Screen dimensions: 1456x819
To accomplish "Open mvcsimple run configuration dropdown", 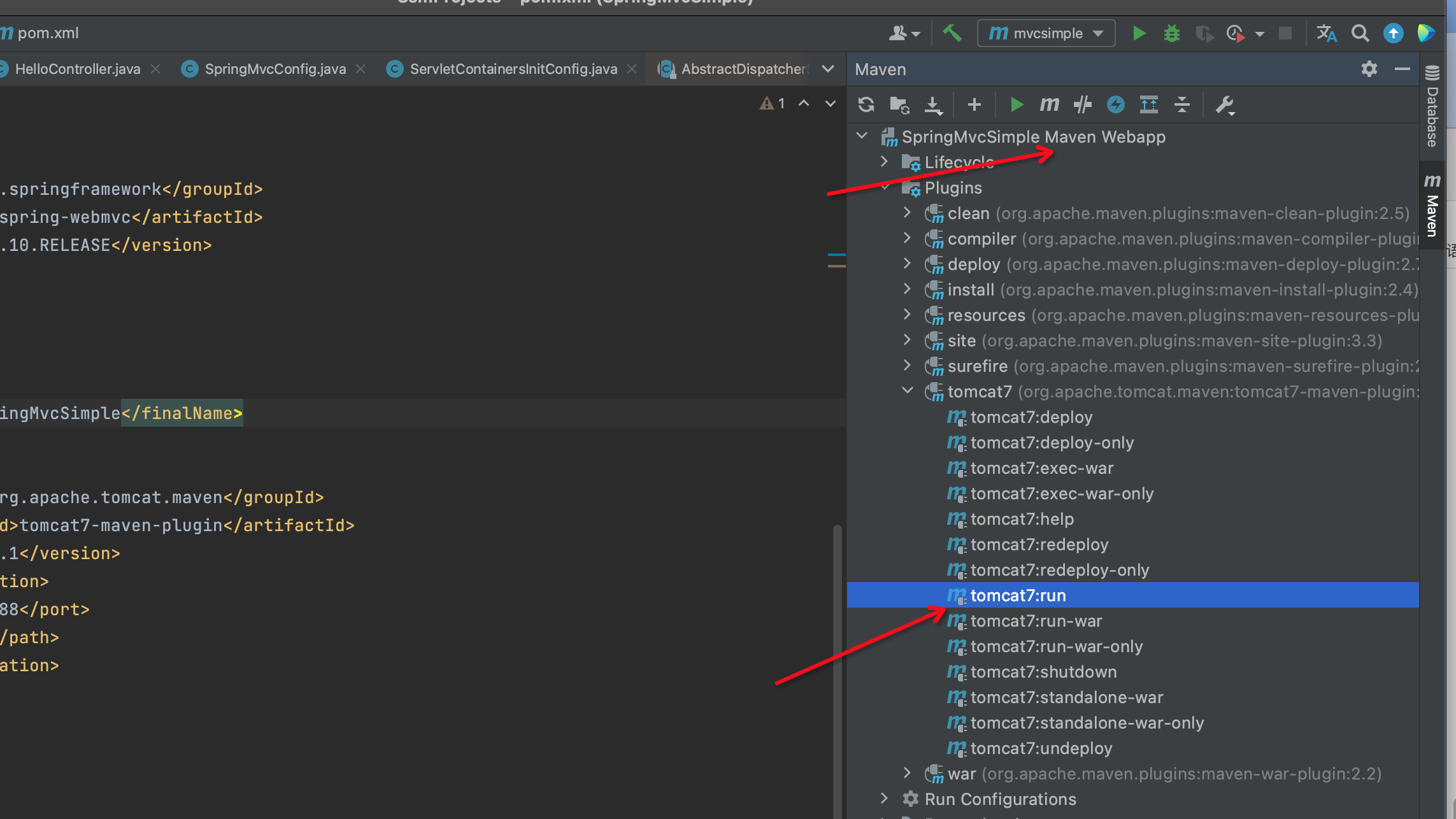I will click(1046, 33).
